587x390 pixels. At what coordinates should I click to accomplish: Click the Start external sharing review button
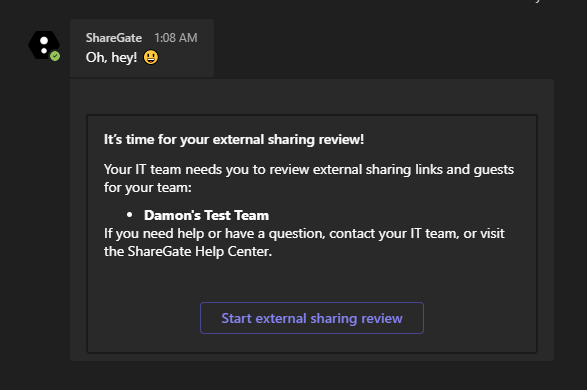click(312, 318)
